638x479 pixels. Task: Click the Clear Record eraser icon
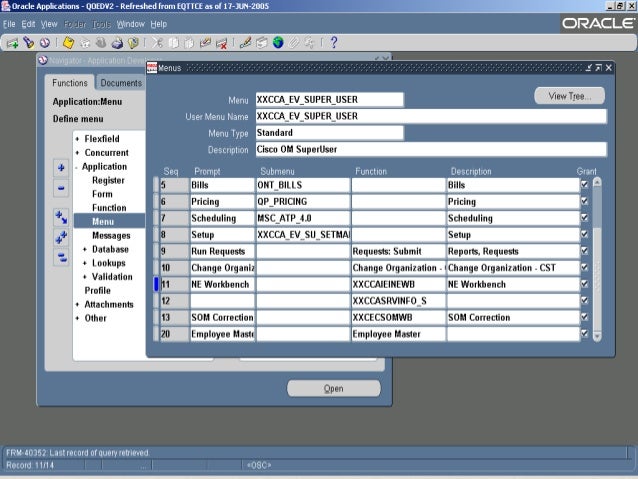click(x=205, y=43)
